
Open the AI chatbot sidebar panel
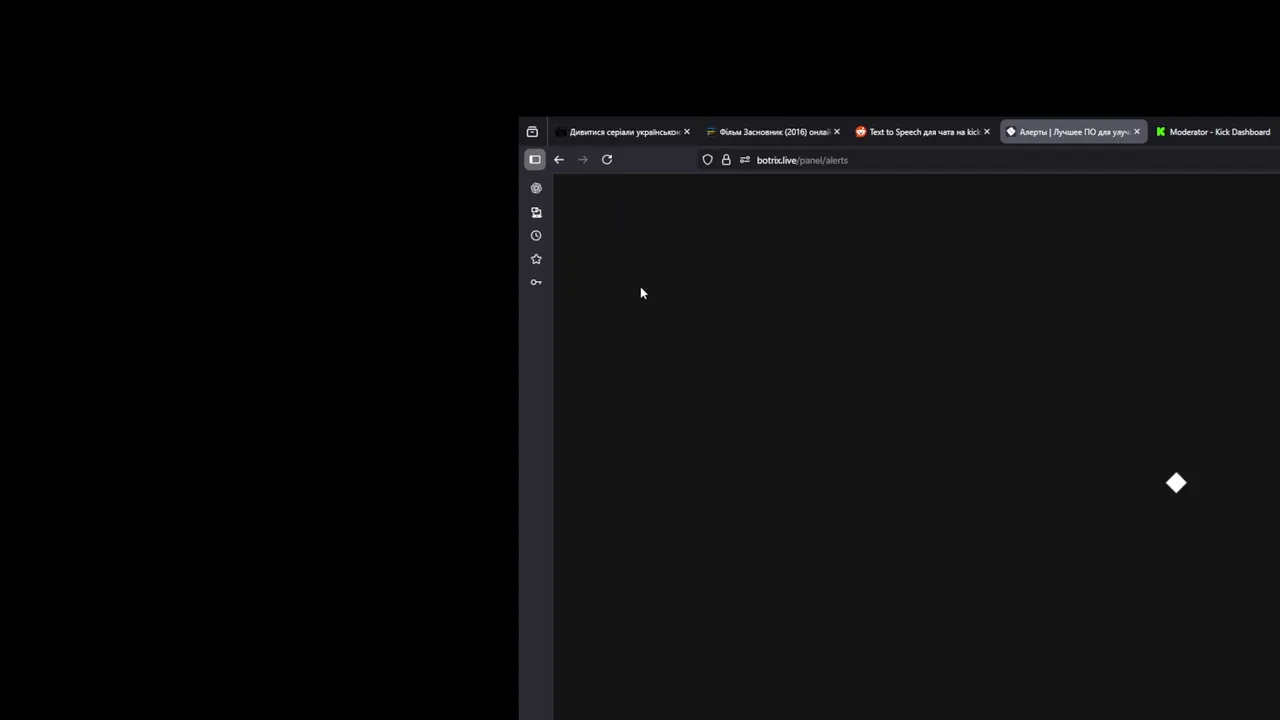click(536, 188)
